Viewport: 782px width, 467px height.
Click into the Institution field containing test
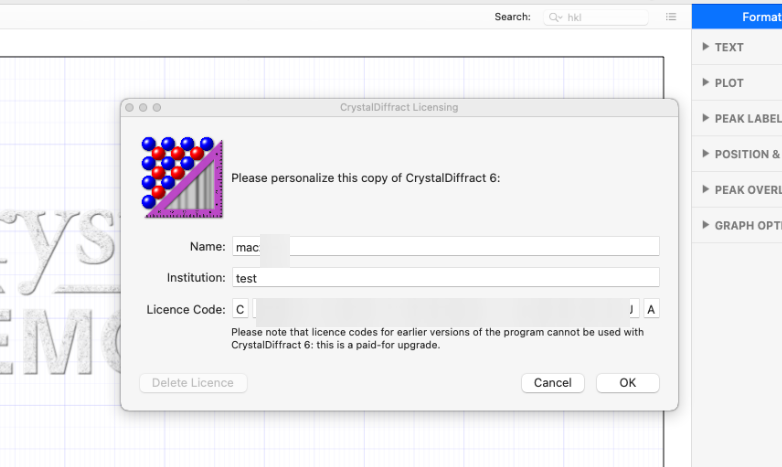445,277
